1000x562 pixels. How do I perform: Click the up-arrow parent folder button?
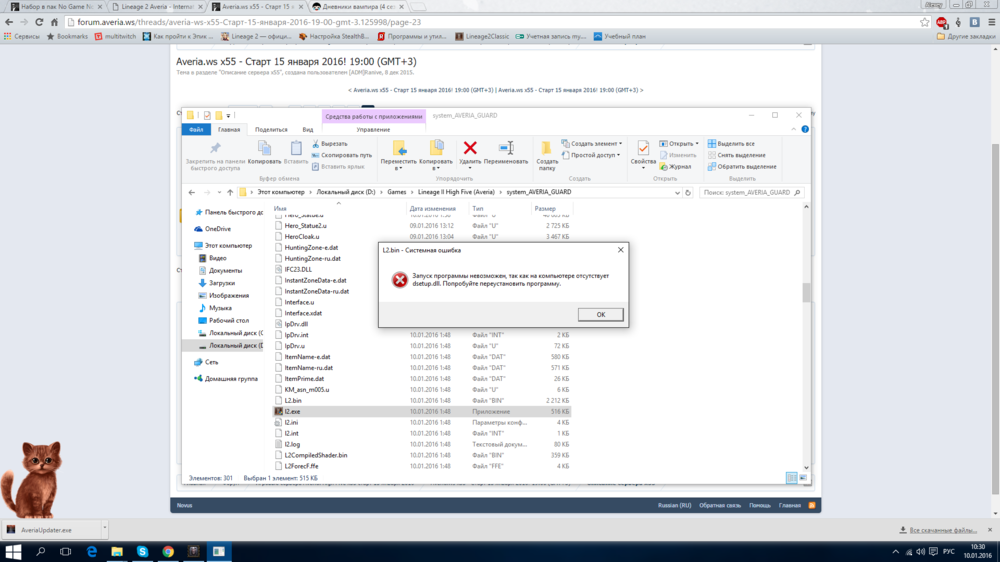pos(231,192)
